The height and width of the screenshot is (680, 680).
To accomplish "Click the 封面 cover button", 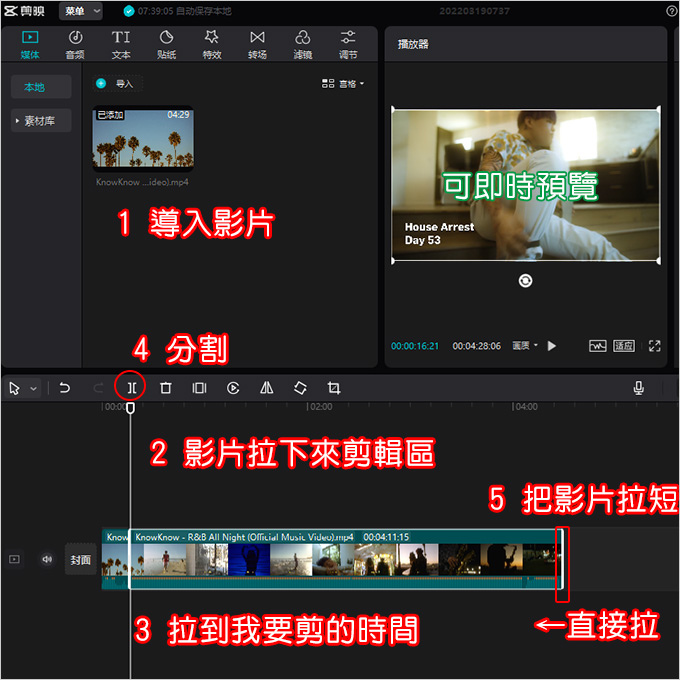I will [x=81, y=559].
